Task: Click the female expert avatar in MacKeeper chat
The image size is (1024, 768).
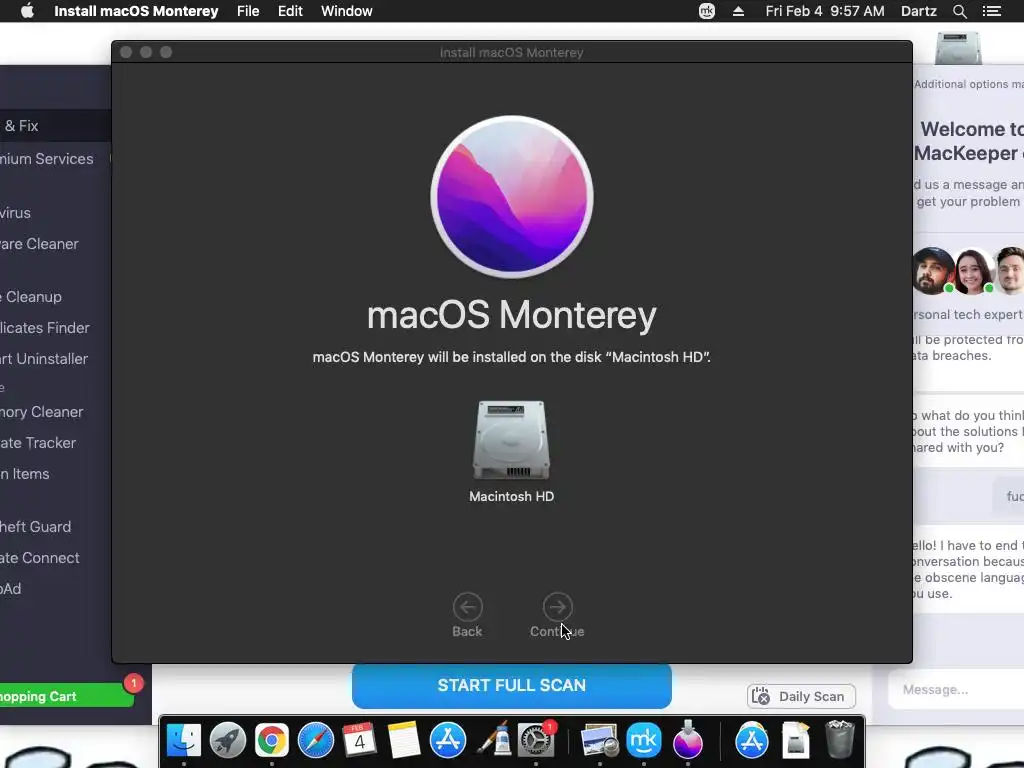Action: click(x=973, y=271)
